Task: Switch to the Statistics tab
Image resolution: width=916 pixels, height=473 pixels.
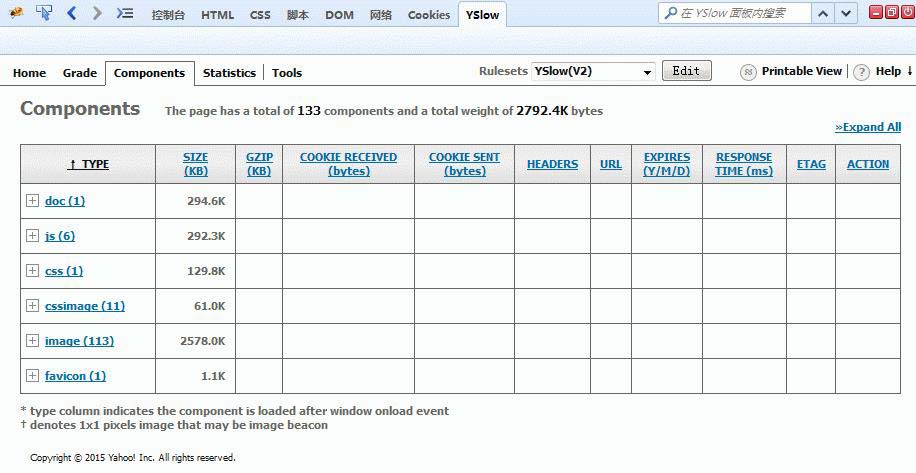Action: [x=229, y=73]
